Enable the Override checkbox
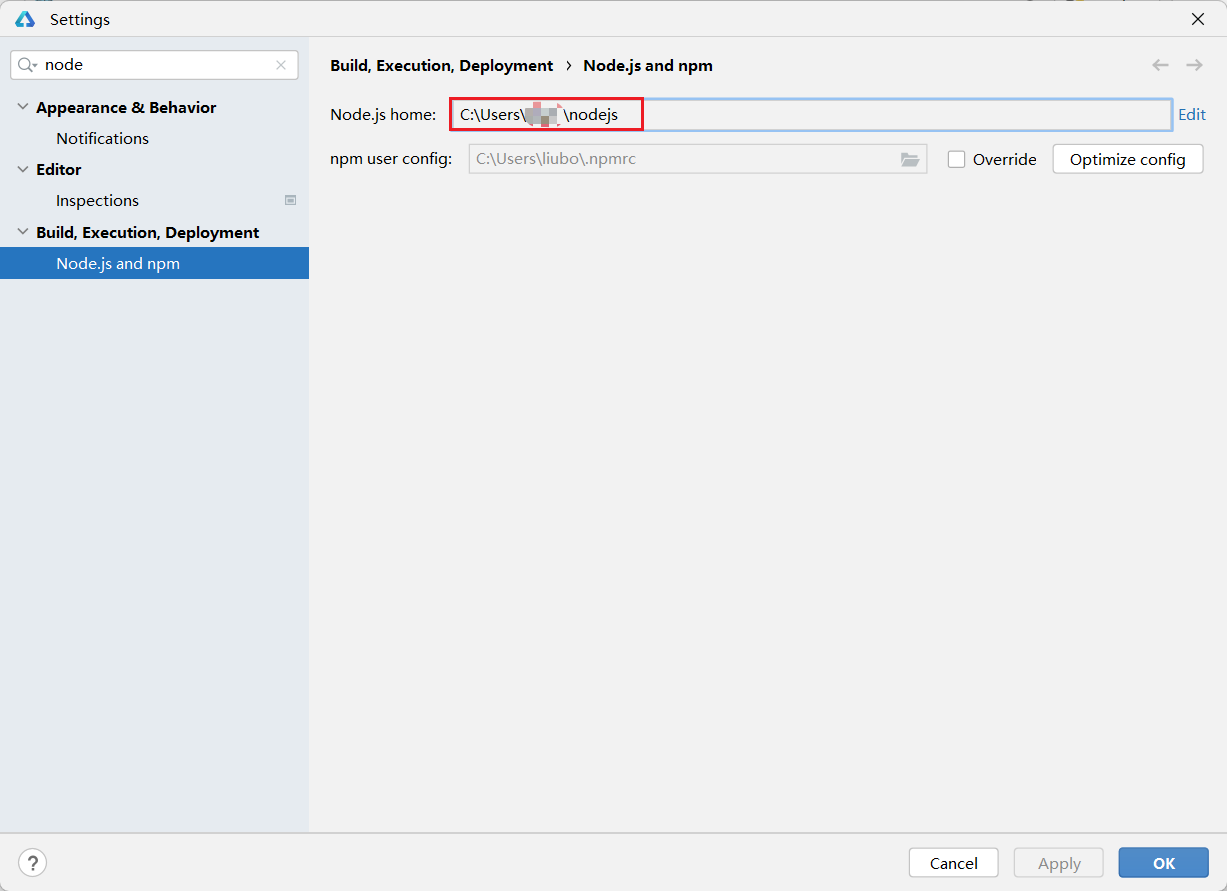The width and height of the screenshot is (1227, 891). coord(956,159)
